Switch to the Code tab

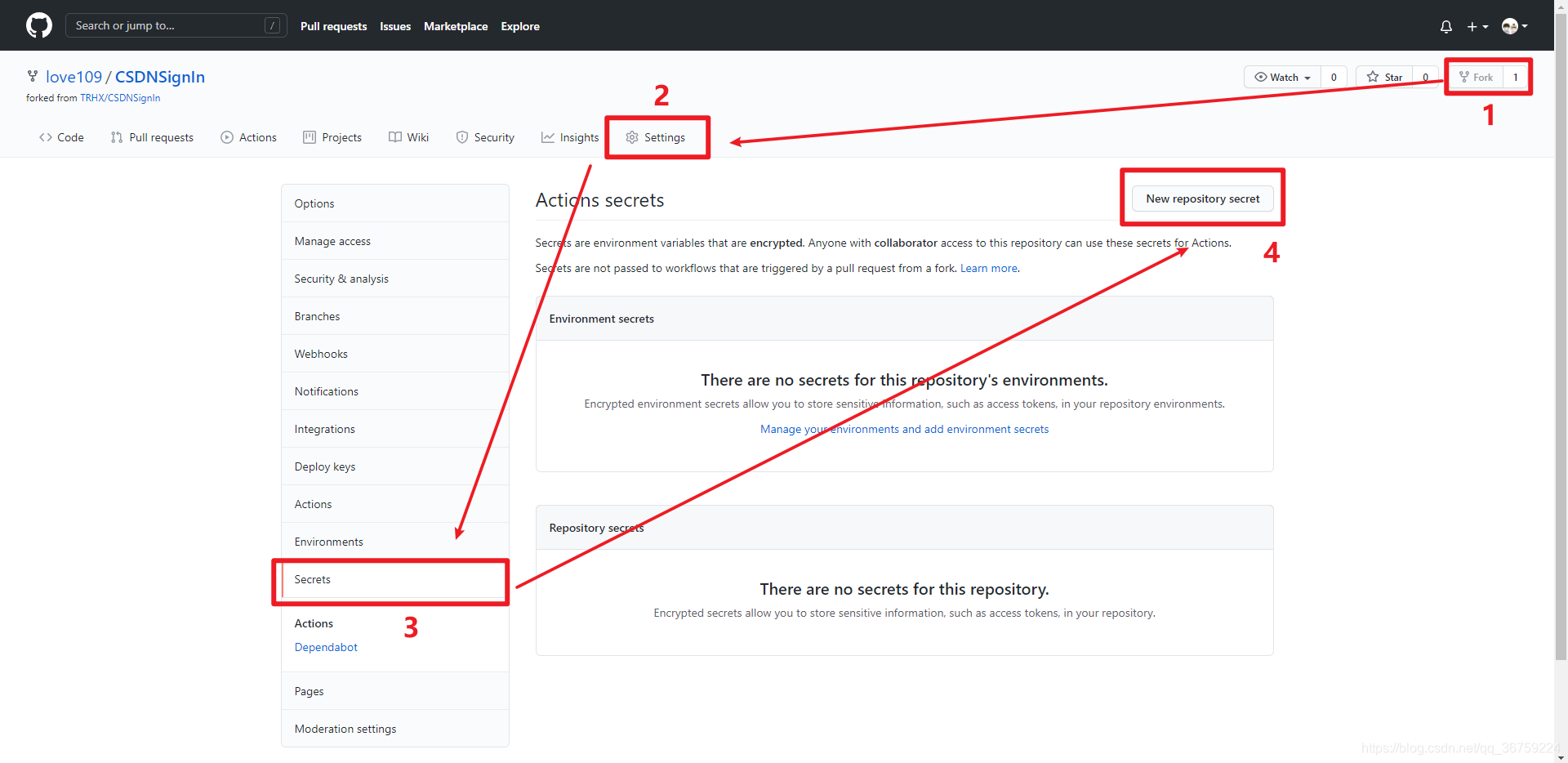(61, 137)
